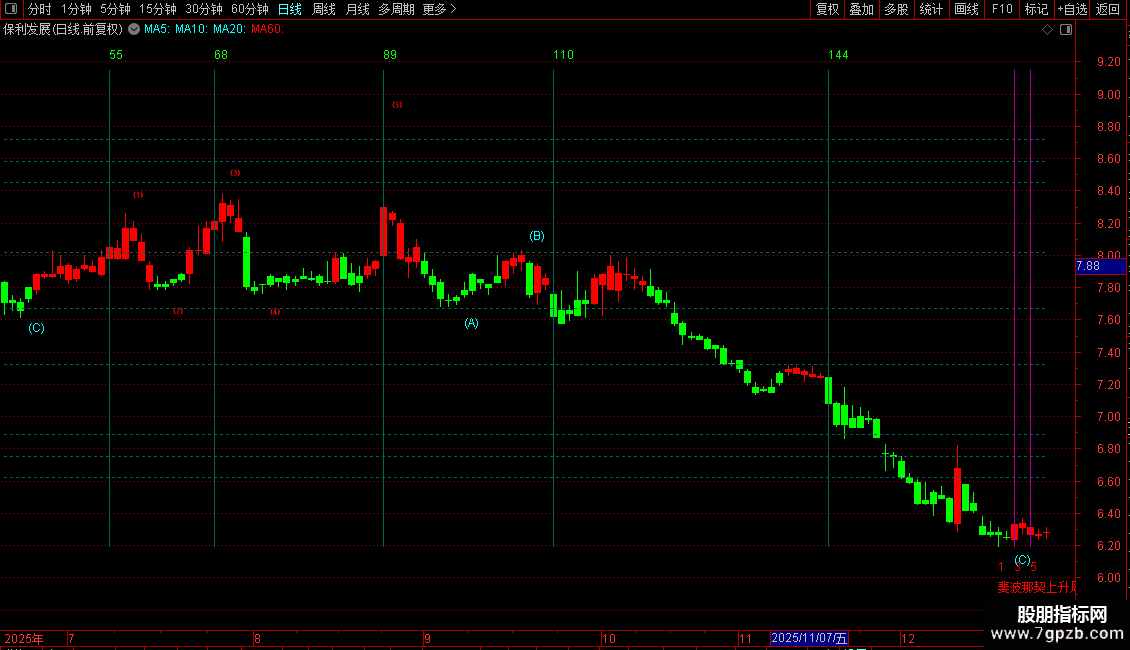The image size is (1130, 650).
Task: Switch to 周线 weekly chart
Action: coord(324,9)
